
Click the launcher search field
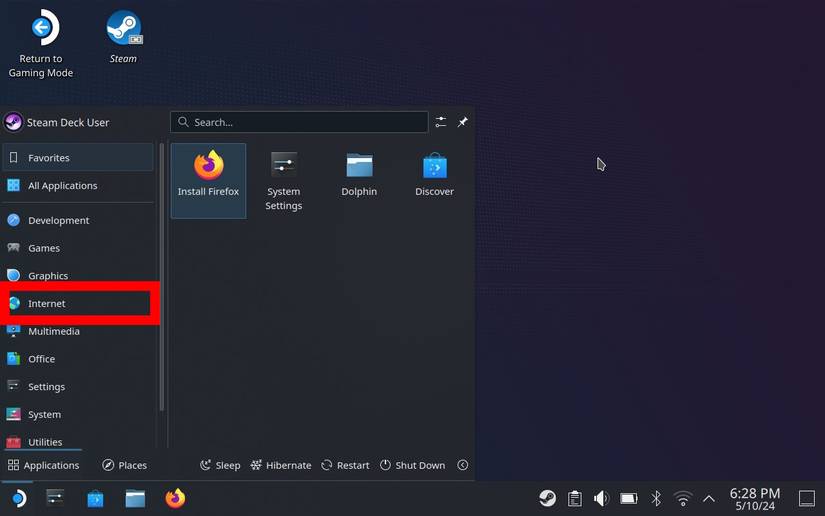coord(299,122)
